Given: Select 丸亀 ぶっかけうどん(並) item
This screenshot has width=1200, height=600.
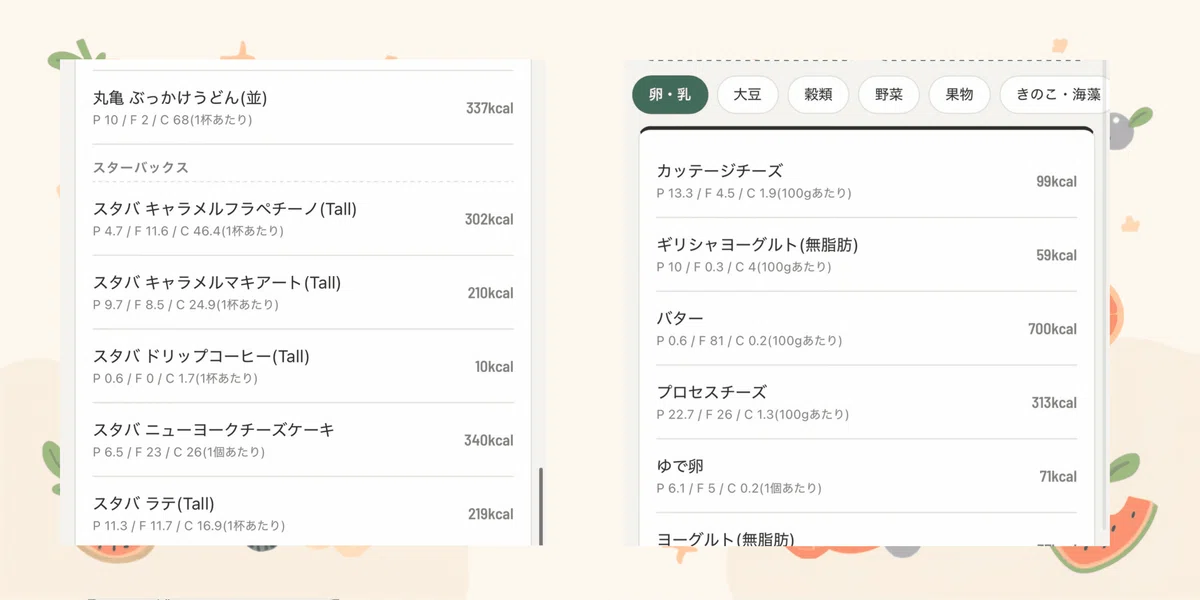Looking at the screenshot, I should point(303,108).
